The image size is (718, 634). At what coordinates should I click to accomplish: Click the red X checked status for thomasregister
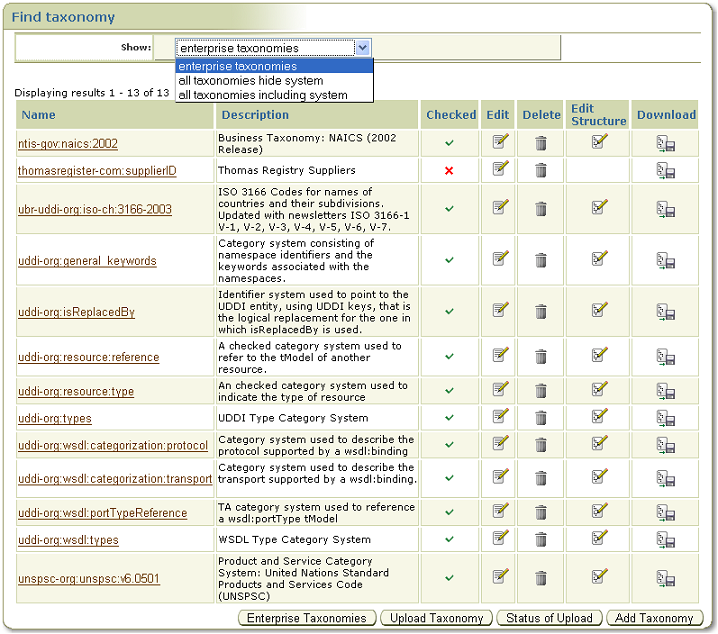[449, 171]
